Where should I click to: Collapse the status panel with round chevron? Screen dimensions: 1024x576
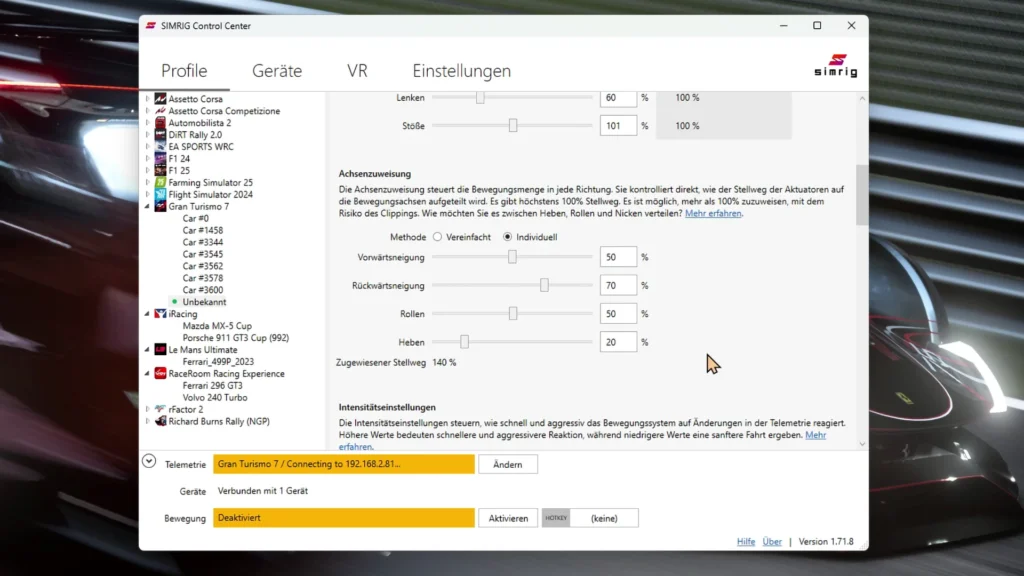click(x=149, y=462)
